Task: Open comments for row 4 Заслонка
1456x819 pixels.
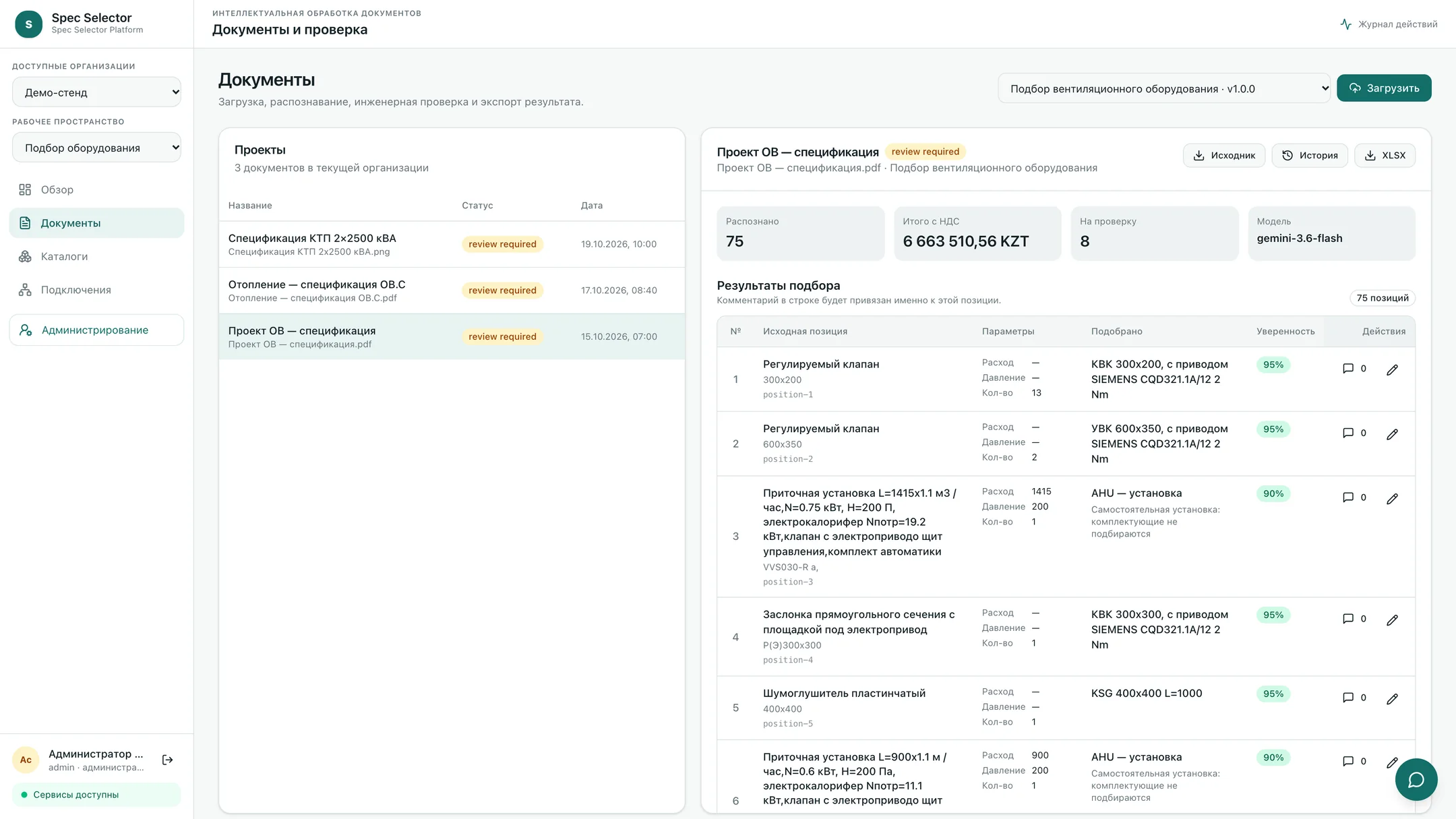Action: [1354, 619]
